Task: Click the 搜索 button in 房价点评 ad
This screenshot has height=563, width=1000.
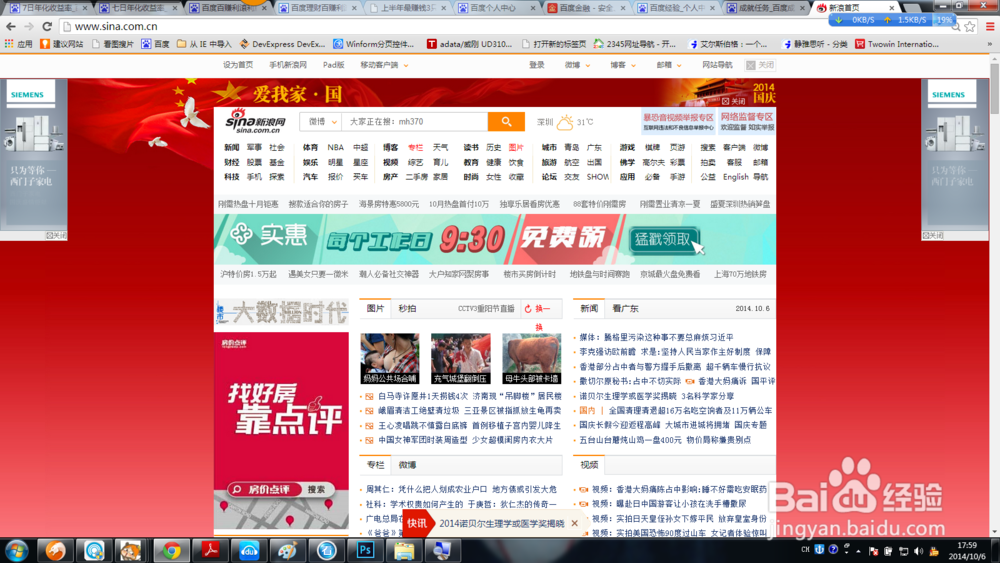Action: point(316,490)
